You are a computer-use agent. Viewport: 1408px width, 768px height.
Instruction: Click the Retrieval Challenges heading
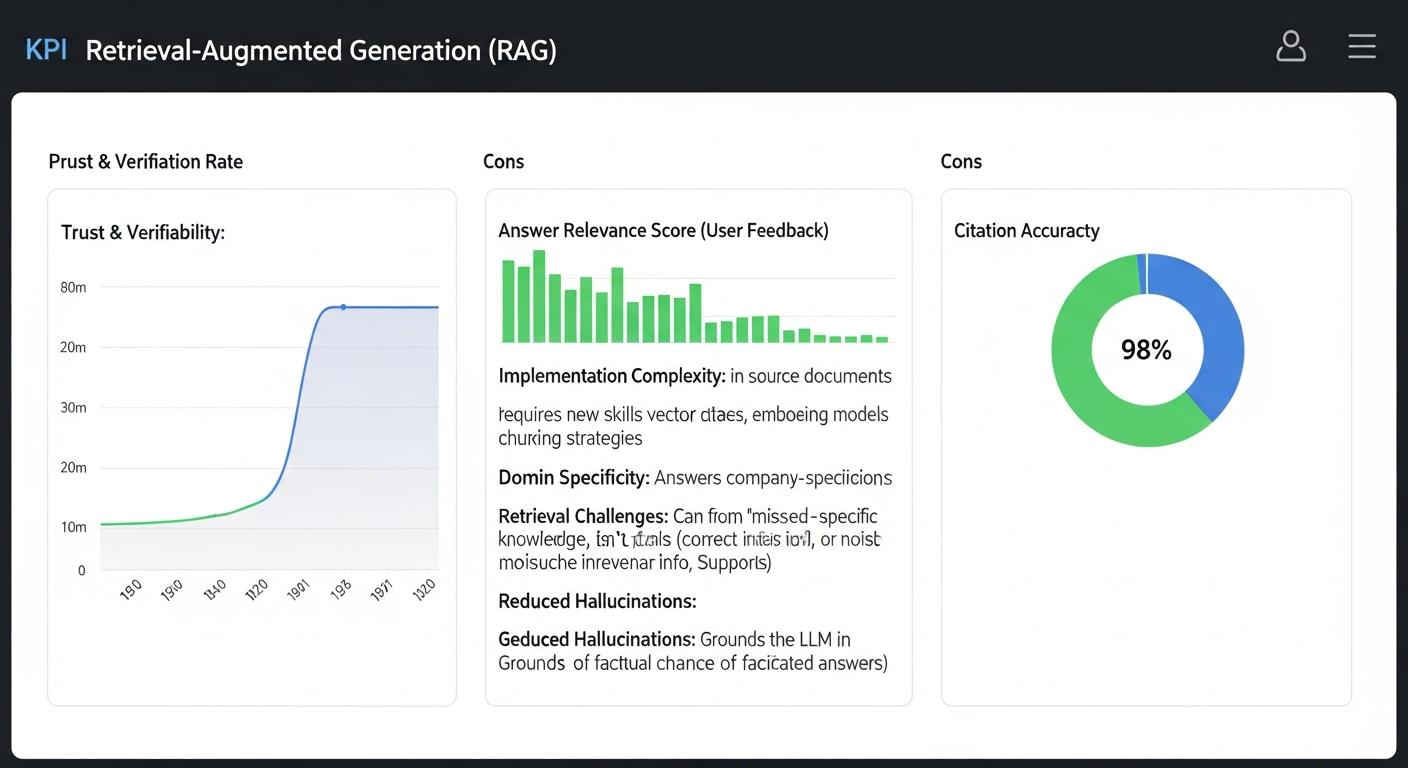coord(583,517)
